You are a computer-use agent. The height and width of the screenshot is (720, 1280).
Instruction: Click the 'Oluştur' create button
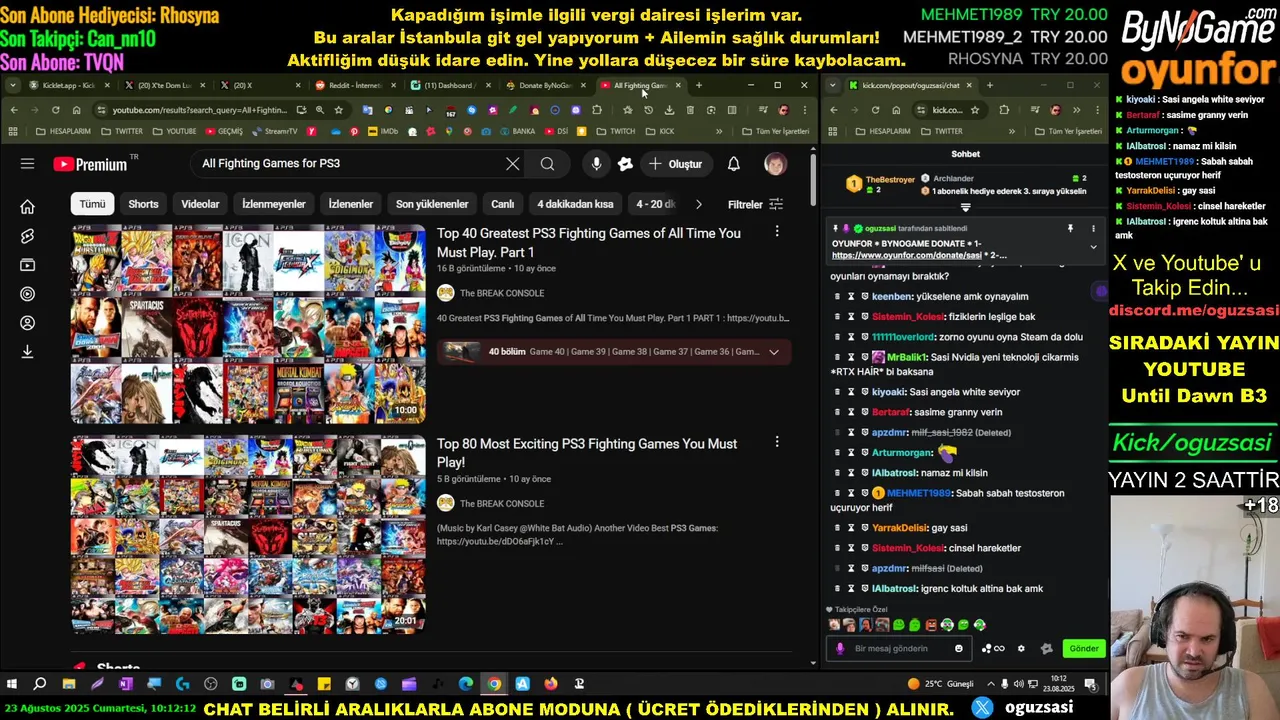(675, 164)
